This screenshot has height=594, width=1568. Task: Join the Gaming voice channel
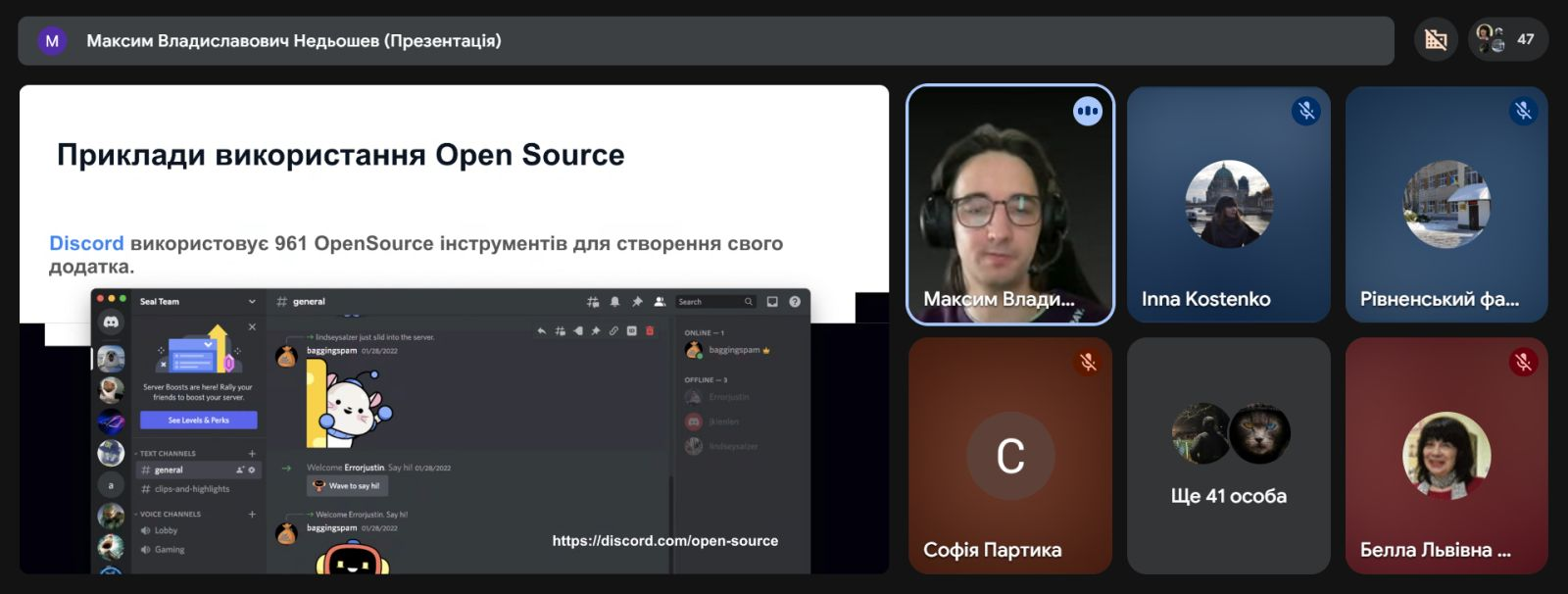163,549
